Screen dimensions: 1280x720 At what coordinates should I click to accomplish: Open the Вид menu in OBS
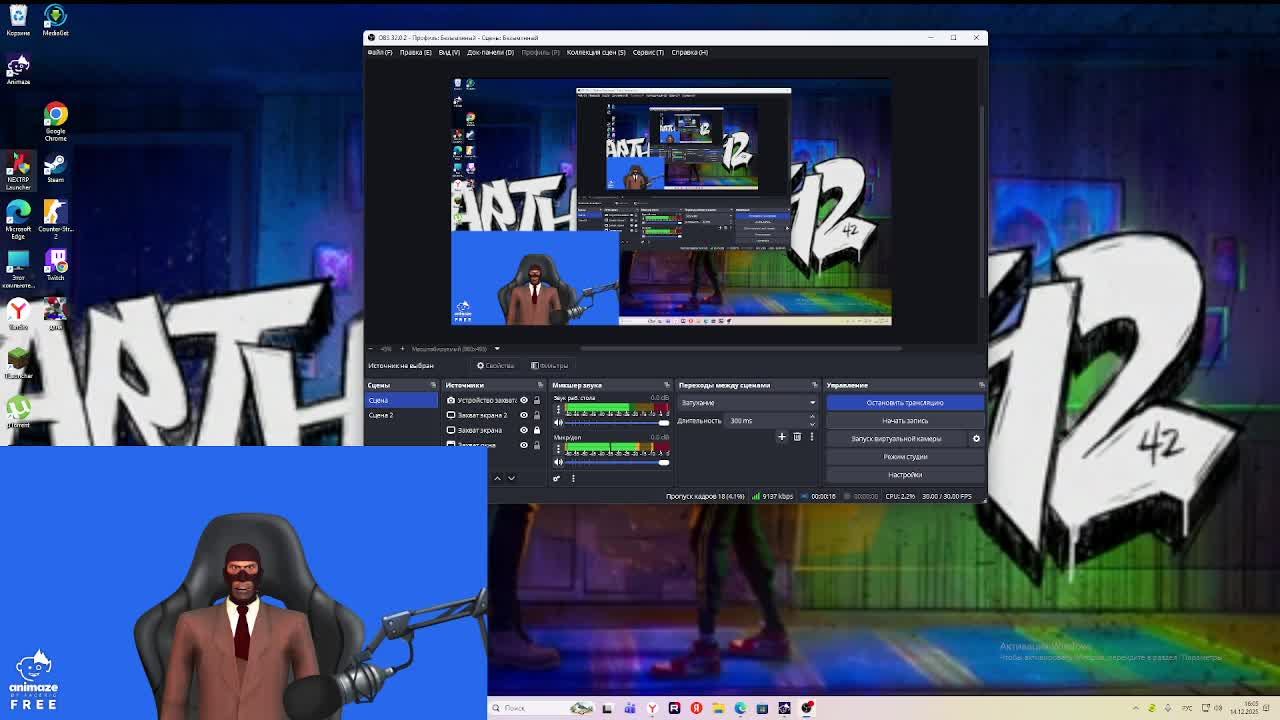click(x=449, y=52)
